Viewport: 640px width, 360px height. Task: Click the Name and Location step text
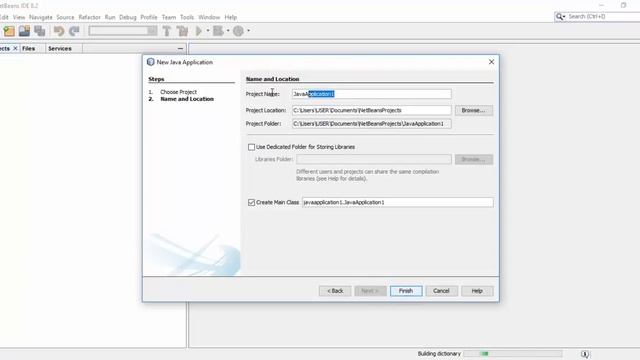coord(187,99)
